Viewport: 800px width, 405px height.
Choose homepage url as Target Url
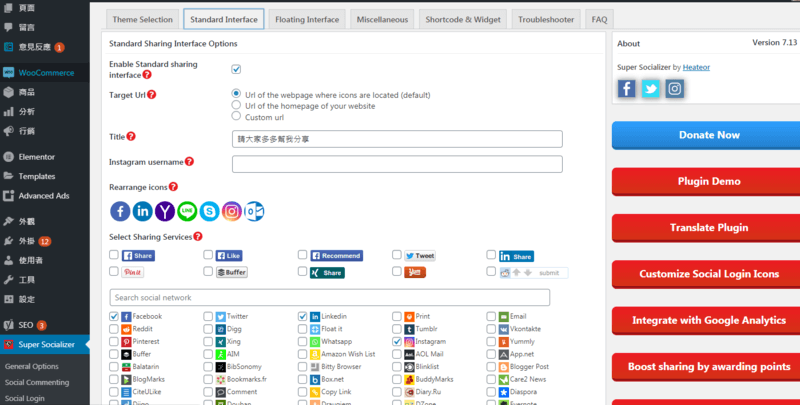[x=236, y=105]
